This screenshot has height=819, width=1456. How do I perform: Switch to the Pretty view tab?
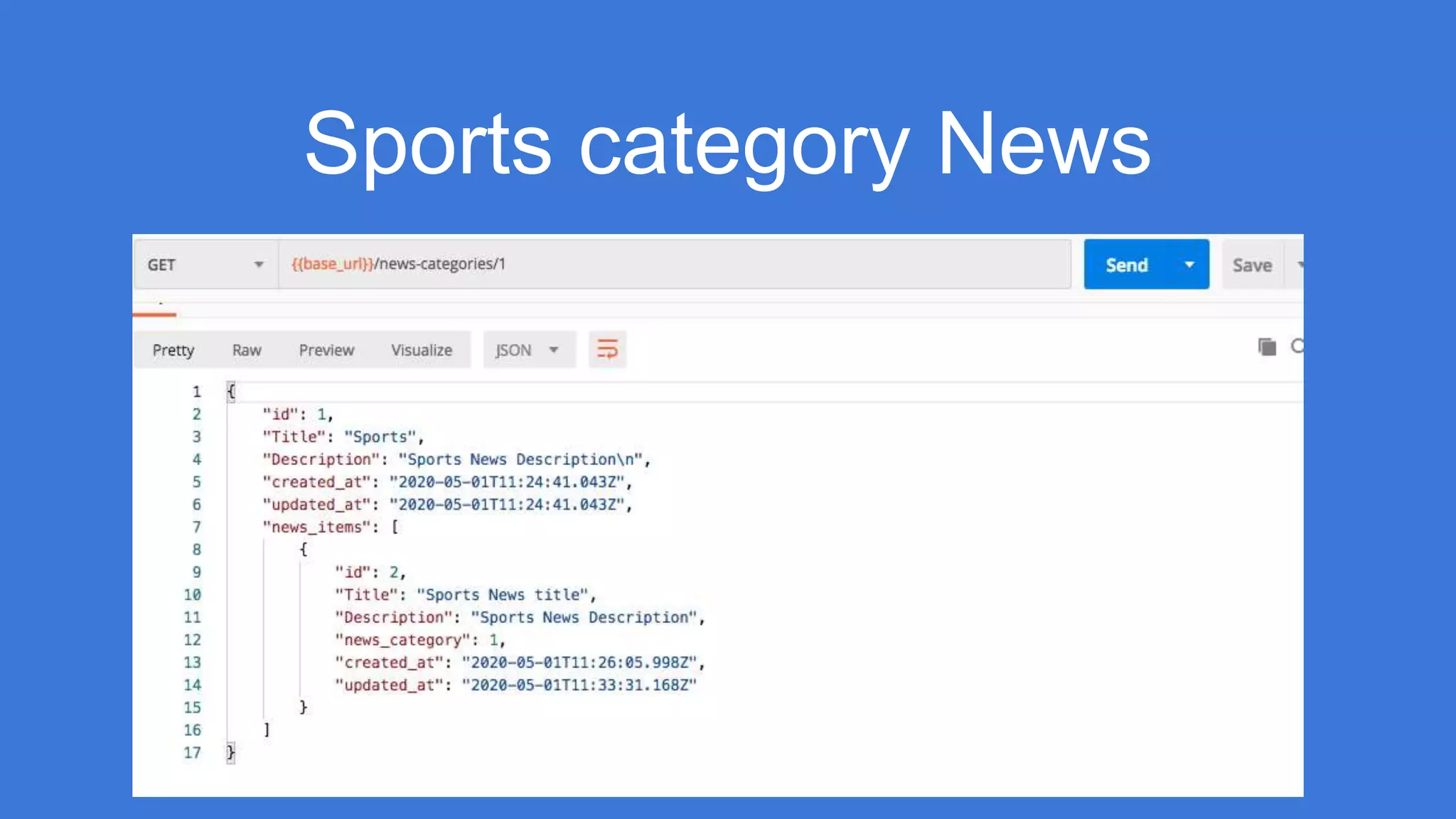[x=173, y=350]
